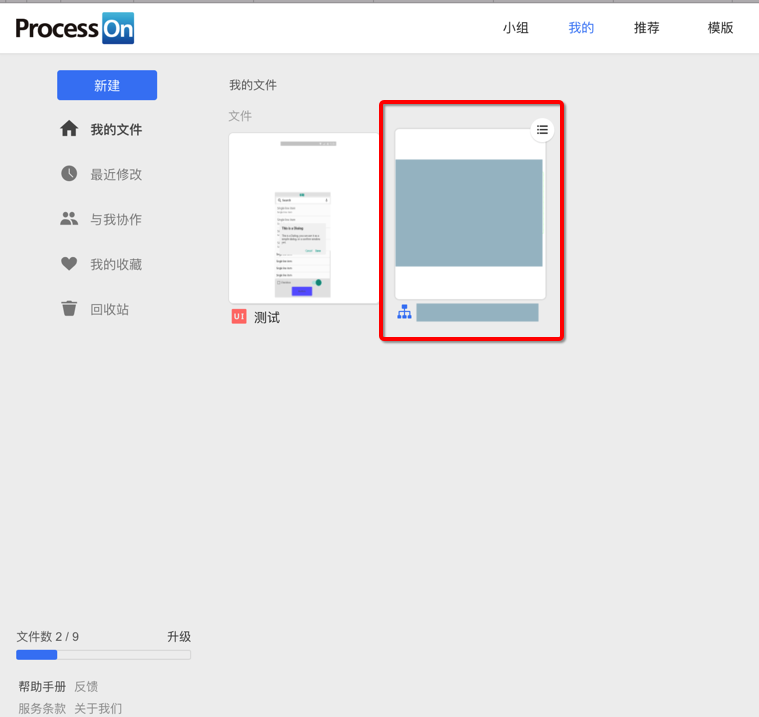Click the clock icon beside 最近修改
Screen dimensions: 759x717
click(x=69, y=173)
